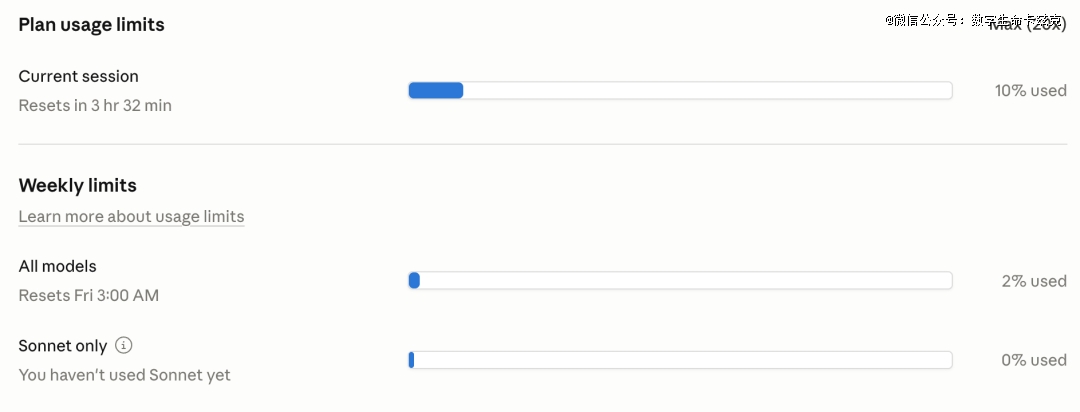
Task: Click the Current session label
Action: point(78,76)
